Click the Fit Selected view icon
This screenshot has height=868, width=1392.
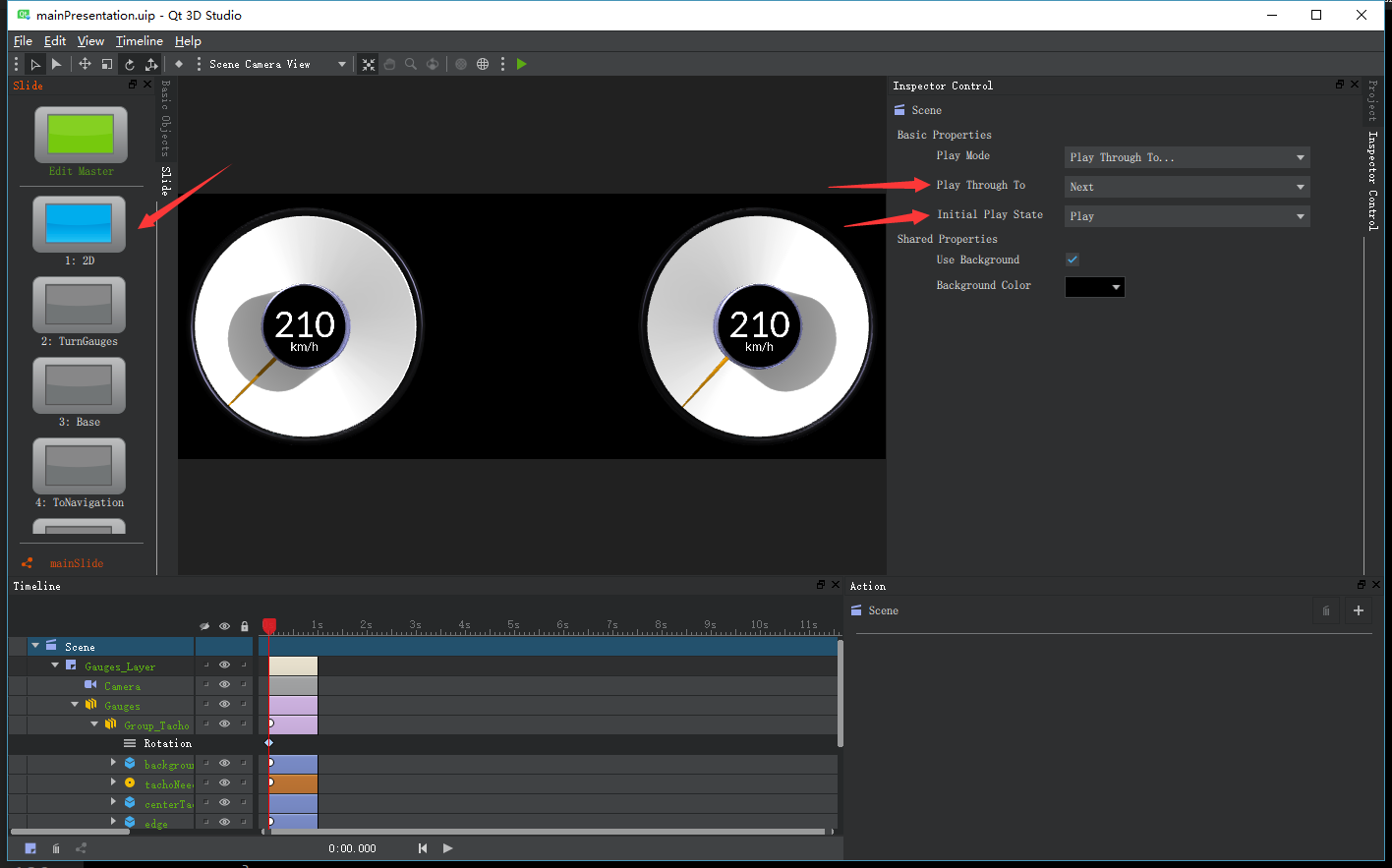(x=369, y=64)
